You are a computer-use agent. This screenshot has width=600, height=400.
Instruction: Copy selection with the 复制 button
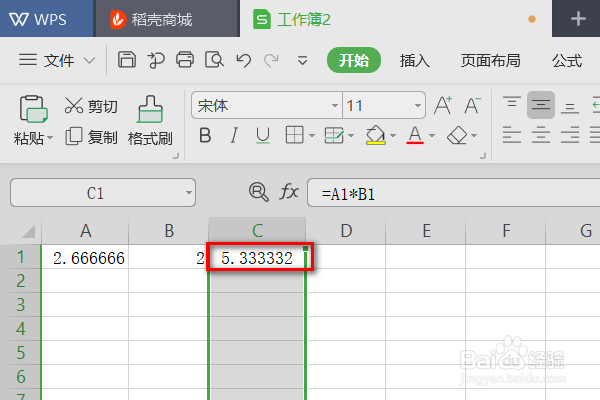(91, 137)
